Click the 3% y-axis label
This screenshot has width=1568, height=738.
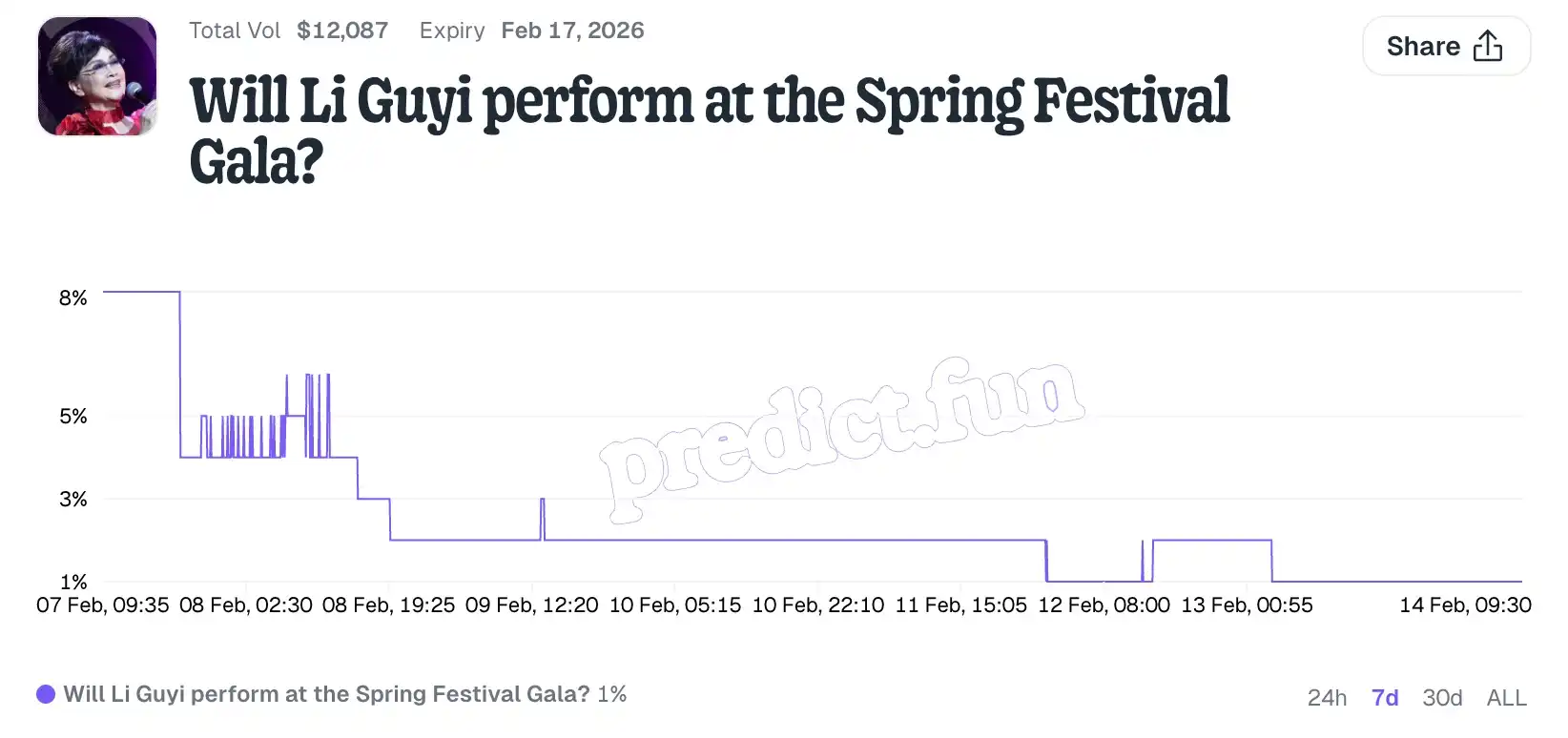pyautogui.click(x=73, y=500)
